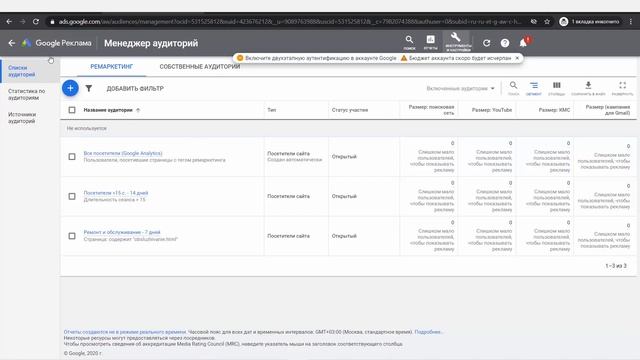Image resolution: width=640 pixels, height=360 pixels.
Task: Open Источники аудиторий in sidebar
Action: 22,118
